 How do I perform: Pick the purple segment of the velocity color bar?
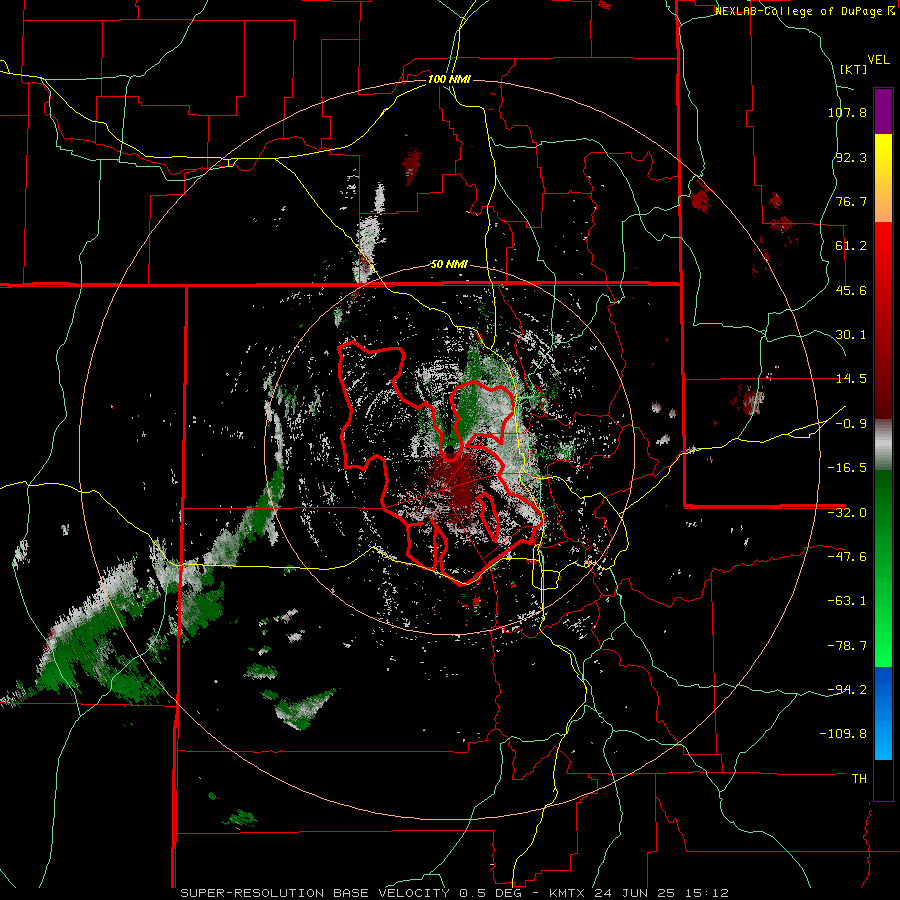point(883,111)
